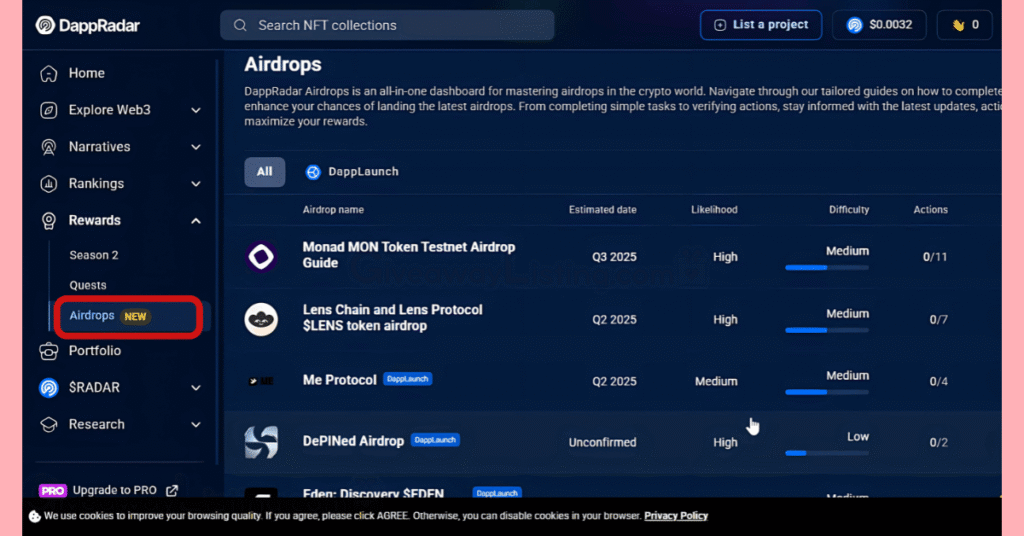
Task: Click the PRO badge icon
Action: (52, 490)
